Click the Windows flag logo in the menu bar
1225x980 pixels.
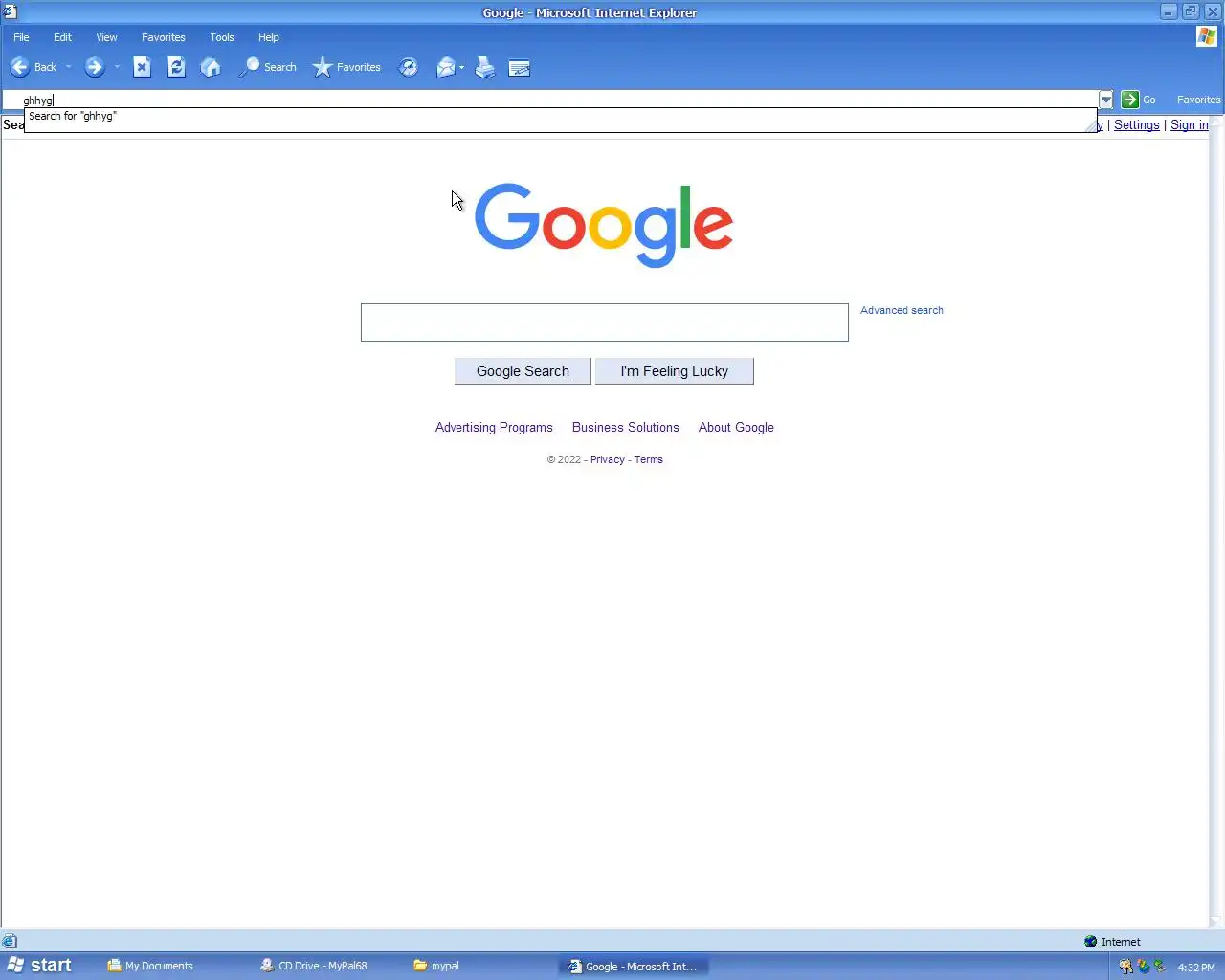(x=1206, y=36)
